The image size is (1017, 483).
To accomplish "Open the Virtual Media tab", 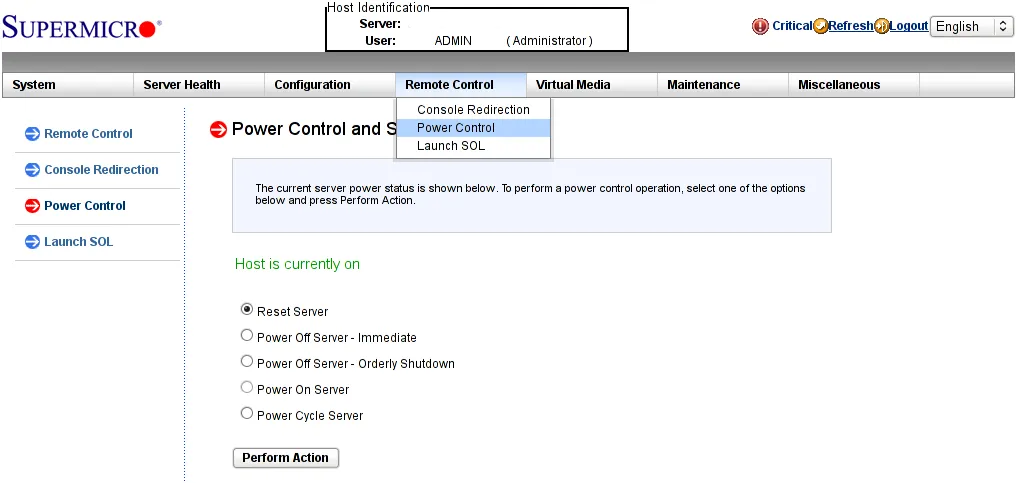I will (x=572, y=85).
